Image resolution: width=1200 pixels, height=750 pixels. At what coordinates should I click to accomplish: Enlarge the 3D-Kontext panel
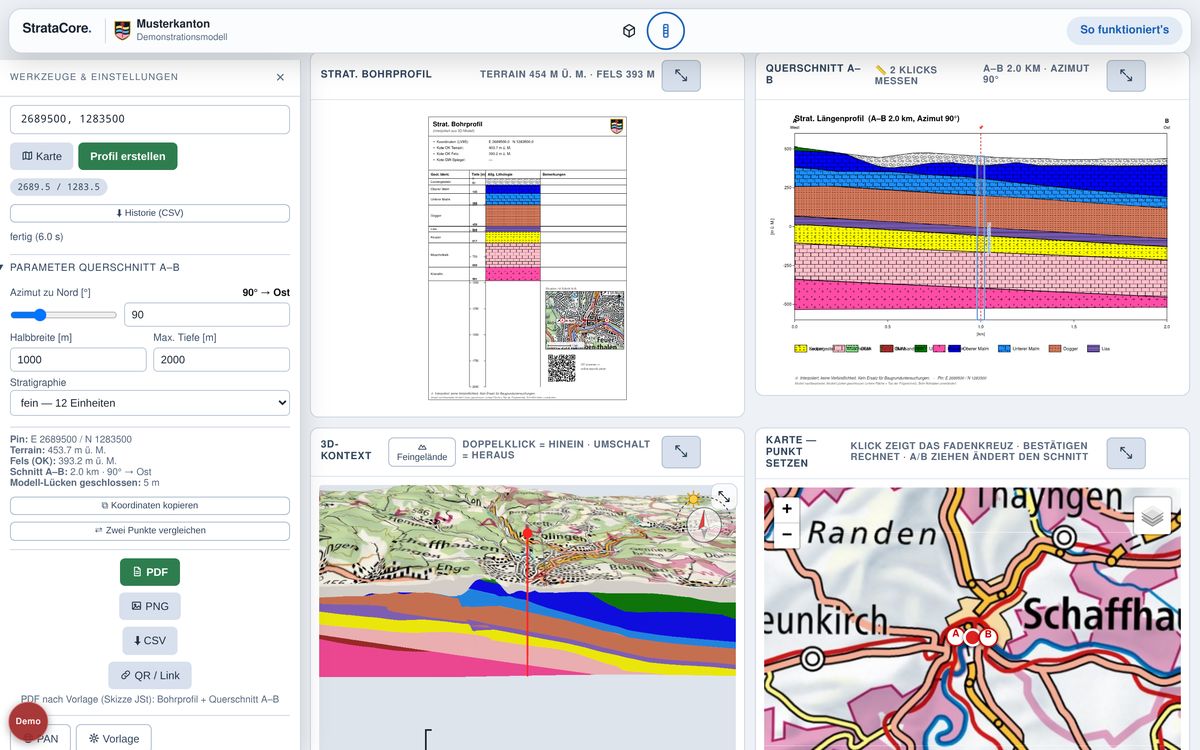681,452
